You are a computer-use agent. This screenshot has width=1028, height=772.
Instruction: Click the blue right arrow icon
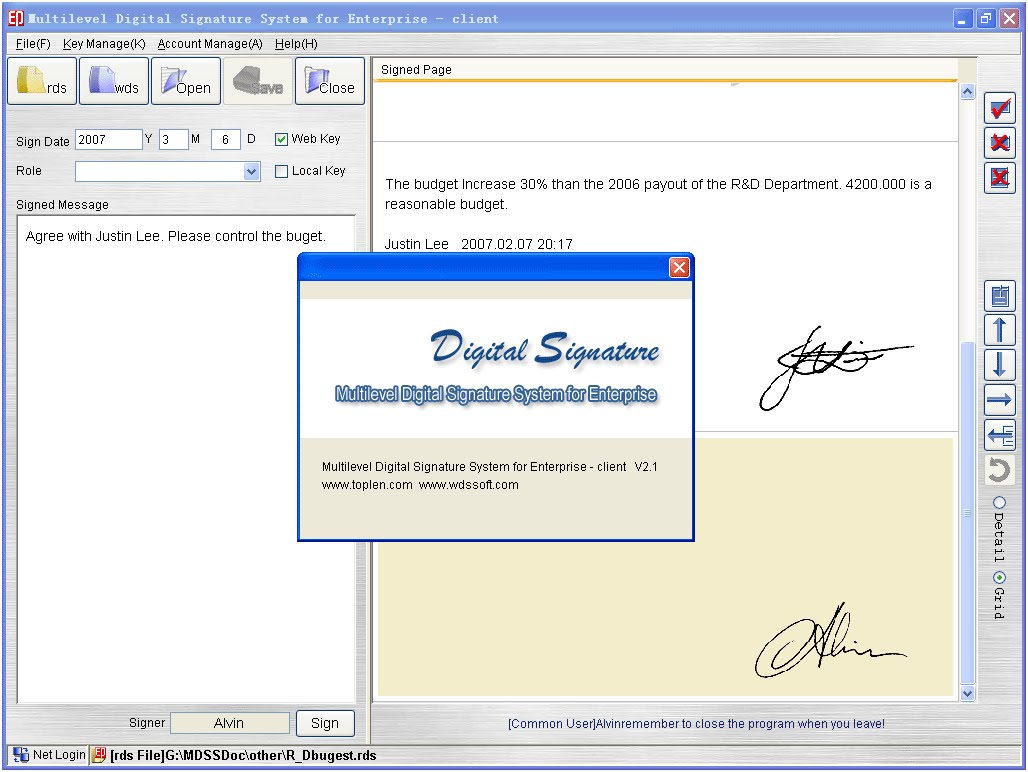[1000, 399]
